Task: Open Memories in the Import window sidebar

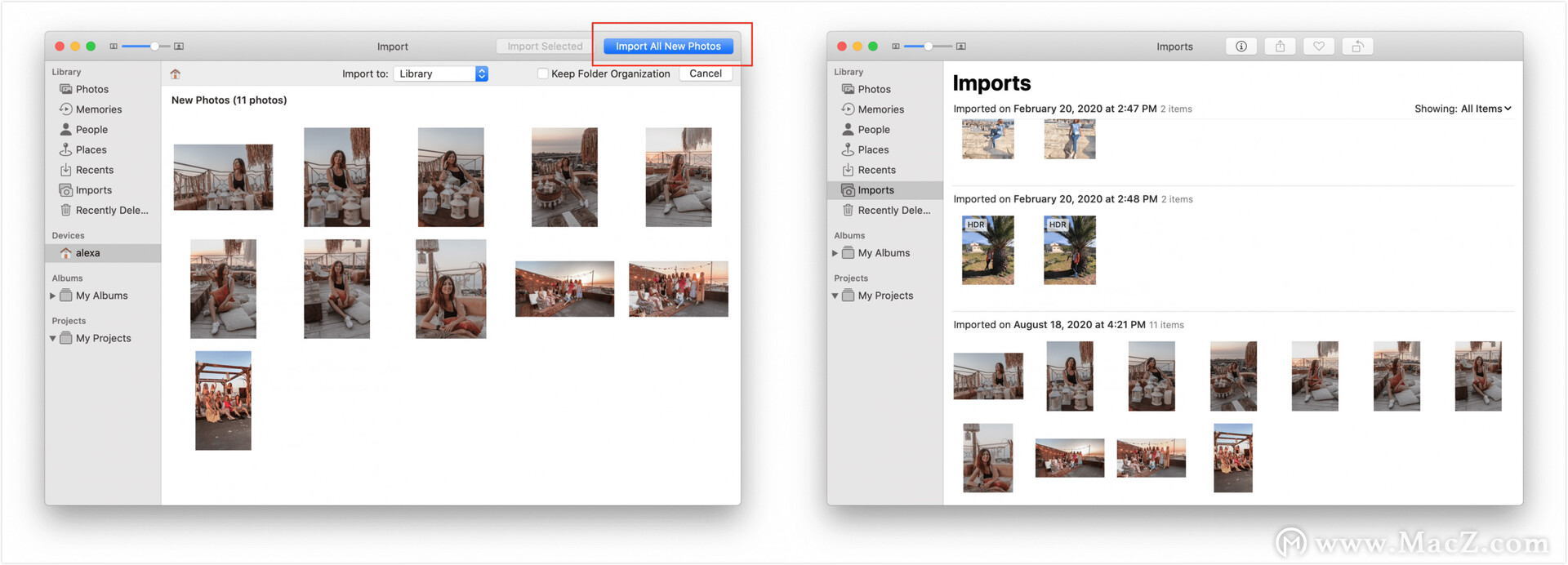Action: tap(103, 109)
